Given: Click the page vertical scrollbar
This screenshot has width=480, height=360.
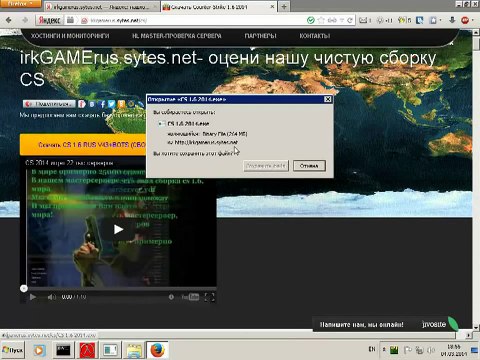Looking at the screenshot, I should coord(476,180).
